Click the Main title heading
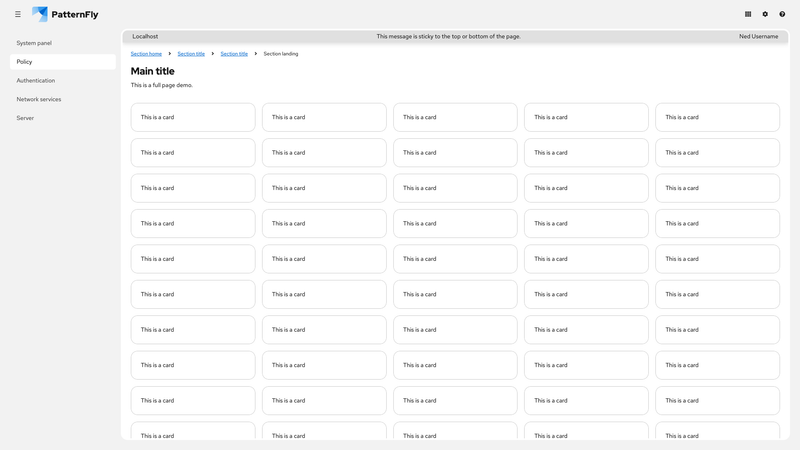 click(152, 71)
